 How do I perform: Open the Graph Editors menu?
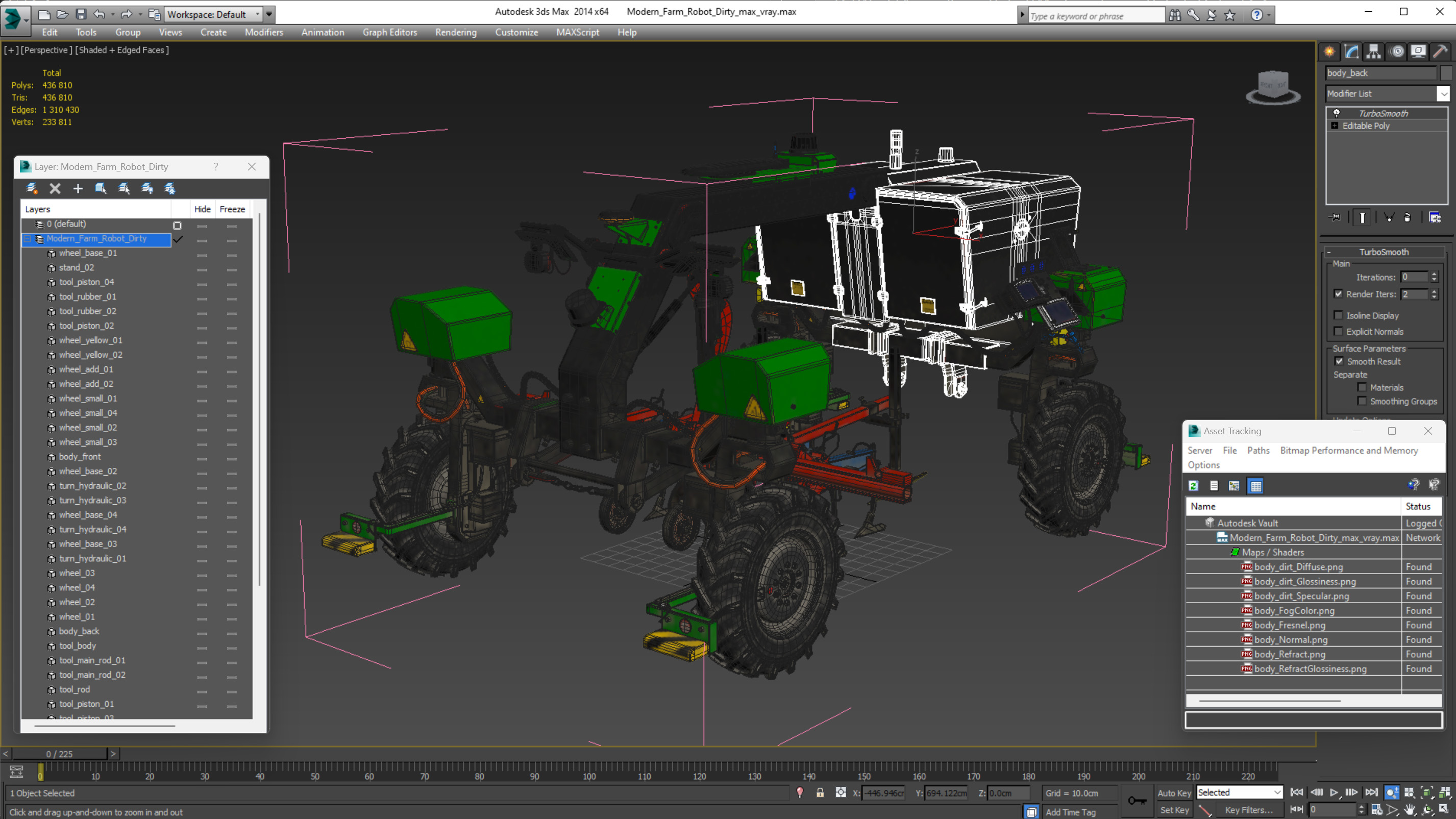point(389,32)
